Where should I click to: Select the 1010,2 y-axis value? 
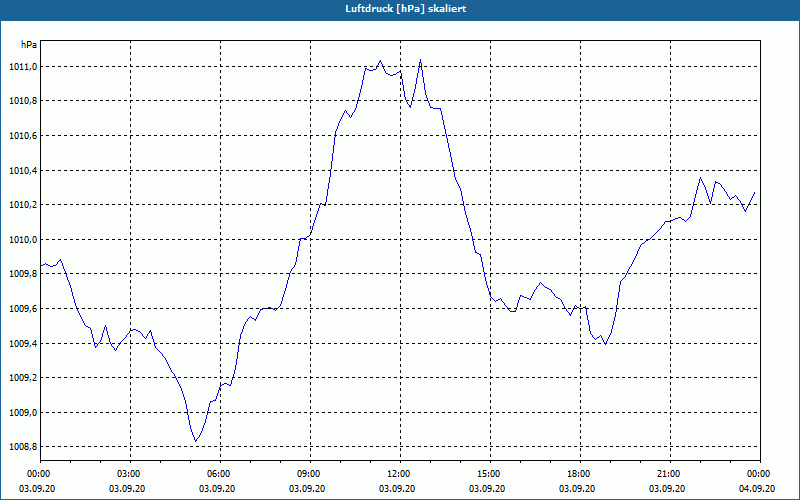click(23, 205)
